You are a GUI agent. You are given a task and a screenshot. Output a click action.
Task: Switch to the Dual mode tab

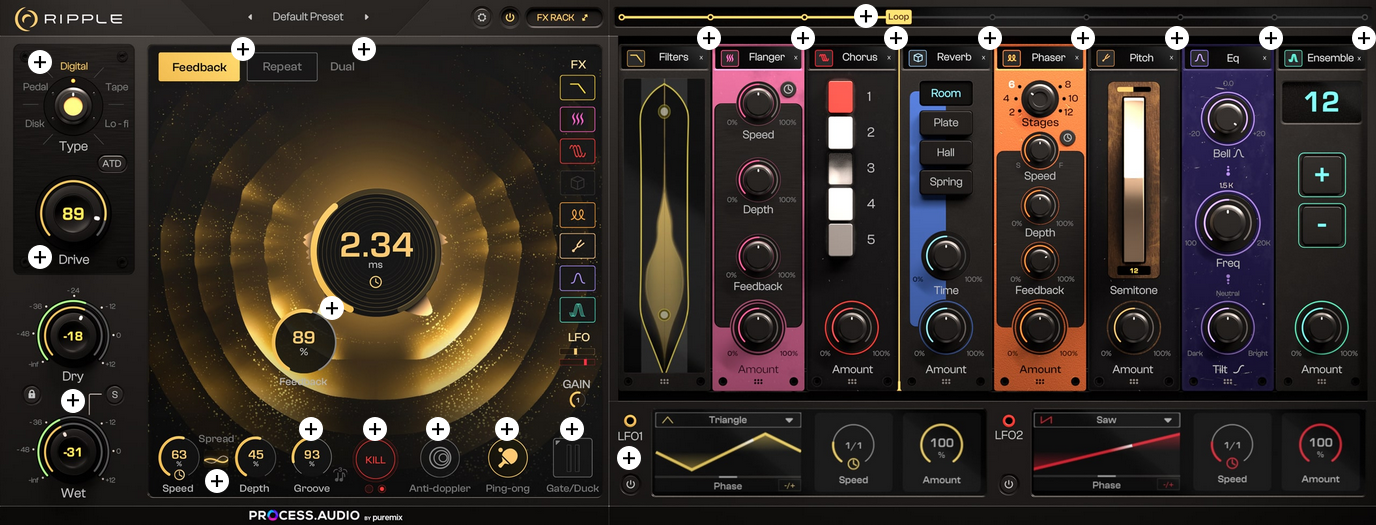tap(342, 67)
